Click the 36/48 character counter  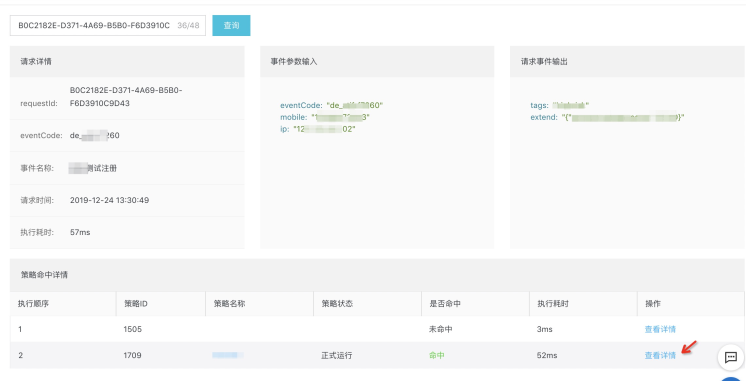point(188,26)
